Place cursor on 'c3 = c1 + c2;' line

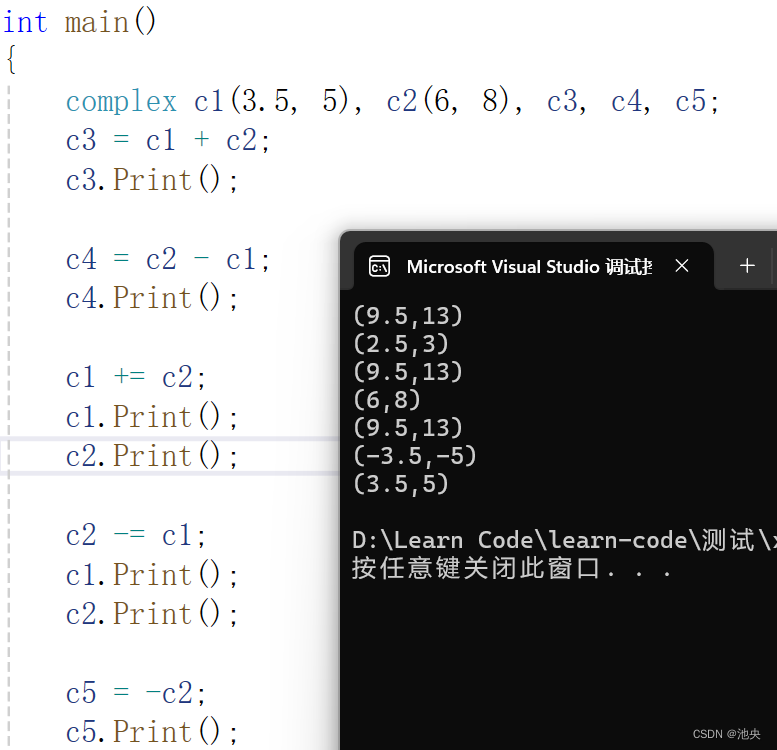168,140
